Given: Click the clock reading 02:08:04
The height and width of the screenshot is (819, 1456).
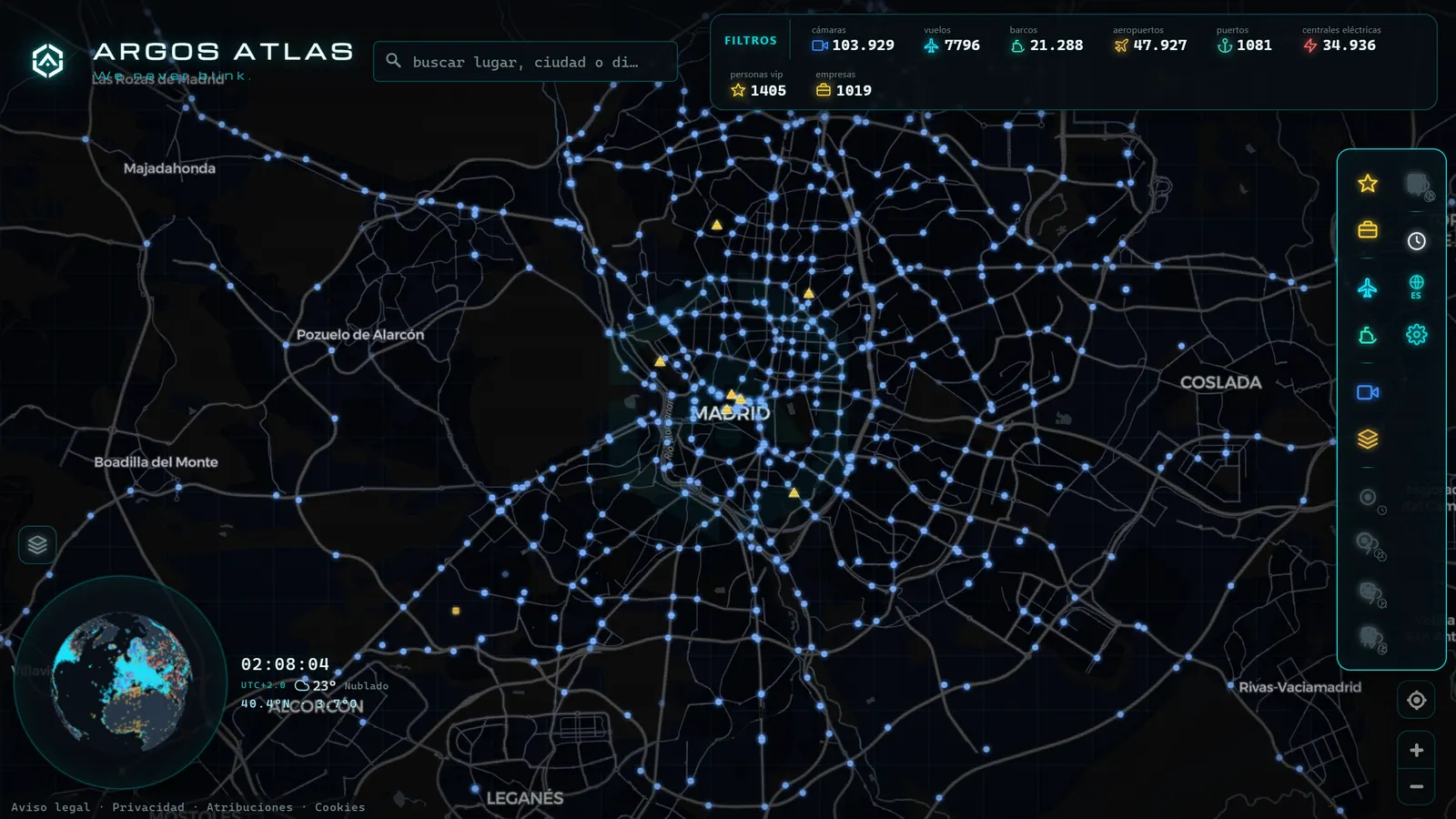Looking at the screenshot, I should [285, 664].
